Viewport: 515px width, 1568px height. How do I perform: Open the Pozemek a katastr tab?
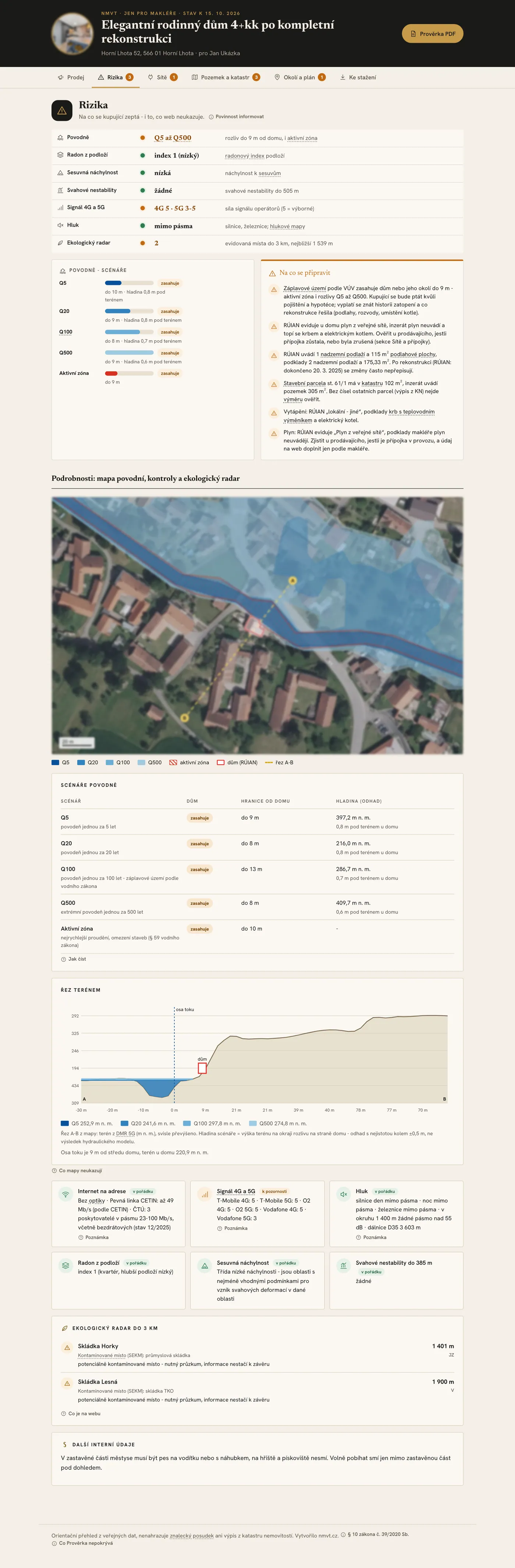226,77
